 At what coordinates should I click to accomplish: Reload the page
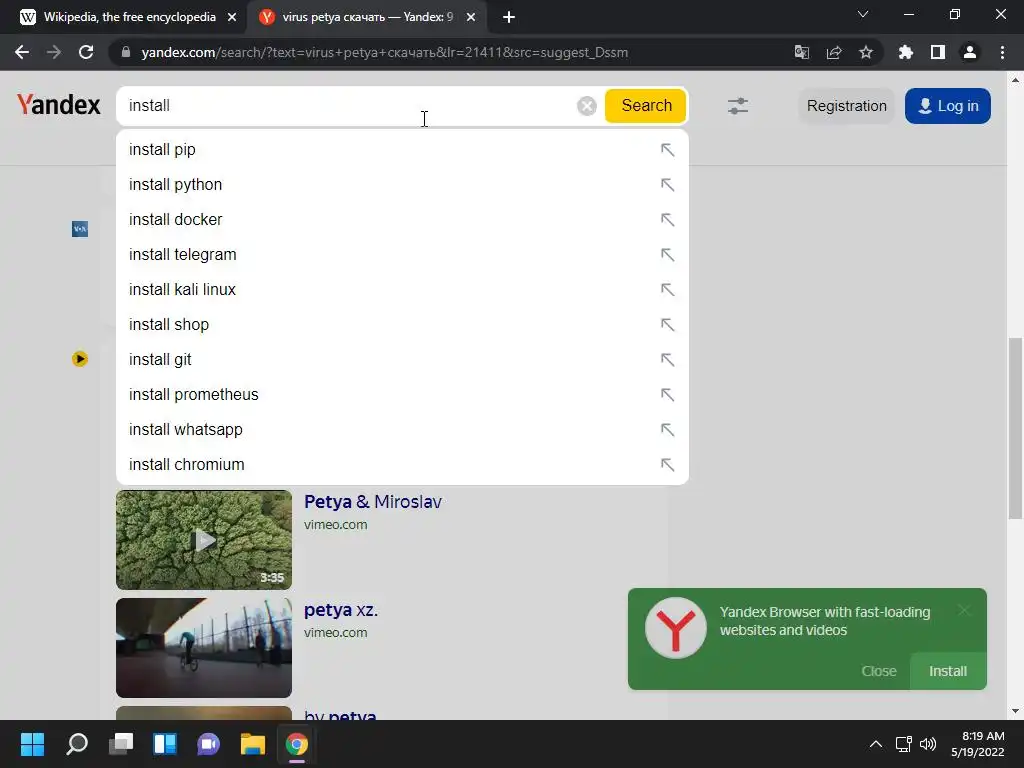coord(86,52)
